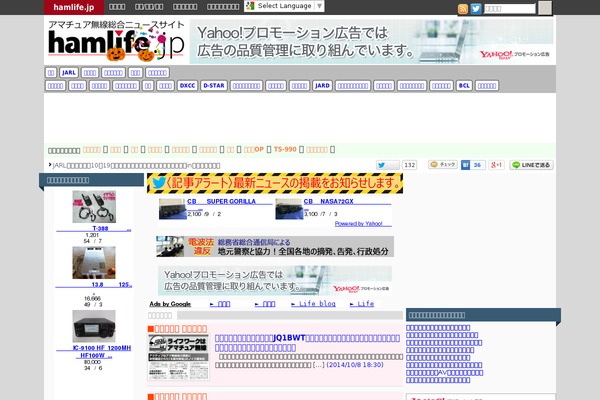
Task: Open the T-388 auction item link
Action: click(x=94, y=229)
